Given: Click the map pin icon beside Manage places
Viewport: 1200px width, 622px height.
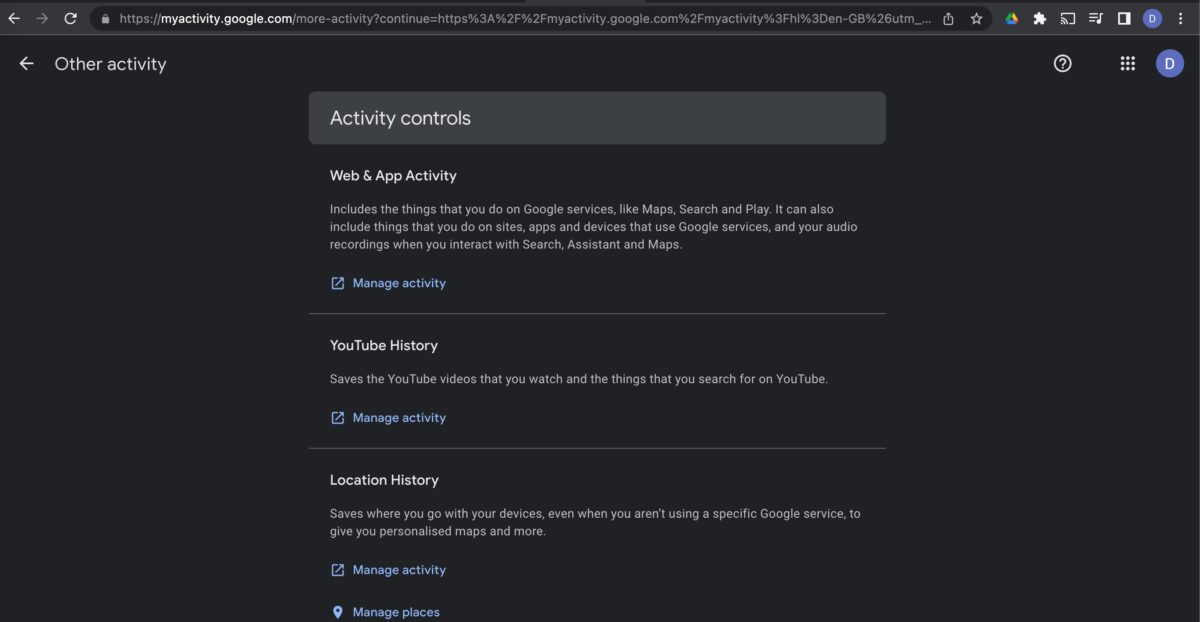Looking at the screenshot, I should (x=338, y=612).
